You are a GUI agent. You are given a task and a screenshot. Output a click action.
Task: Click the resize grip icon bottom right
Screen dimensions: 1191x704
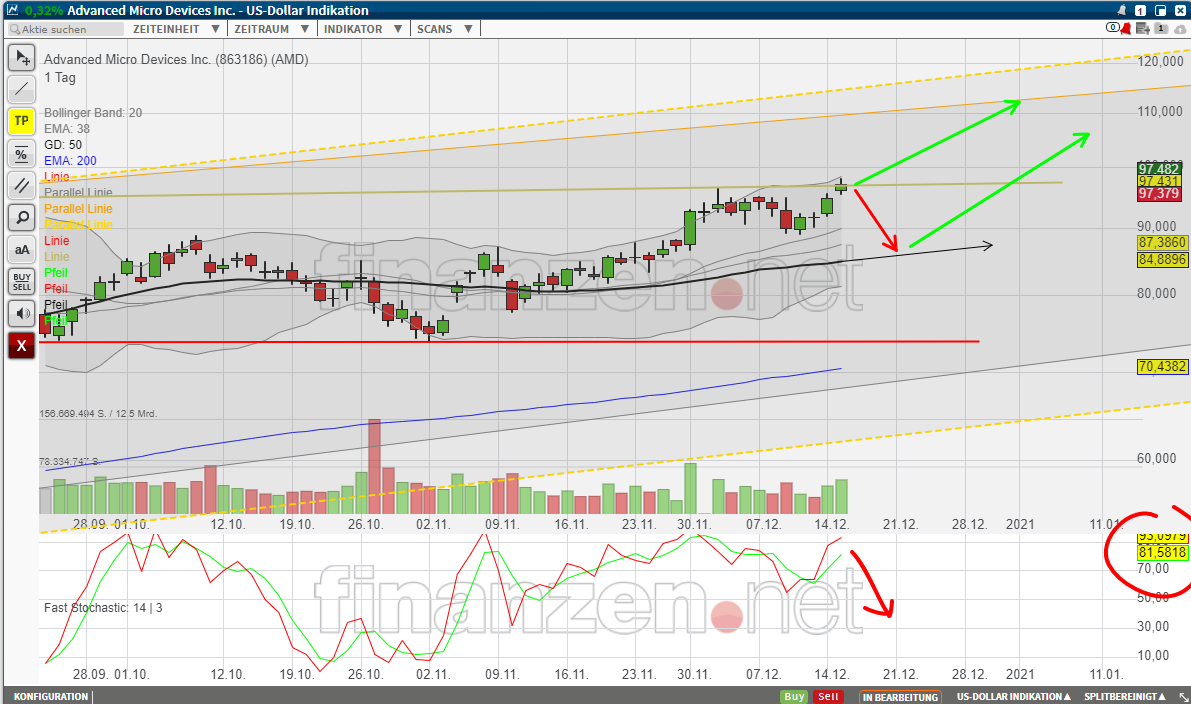[1183, 696]
